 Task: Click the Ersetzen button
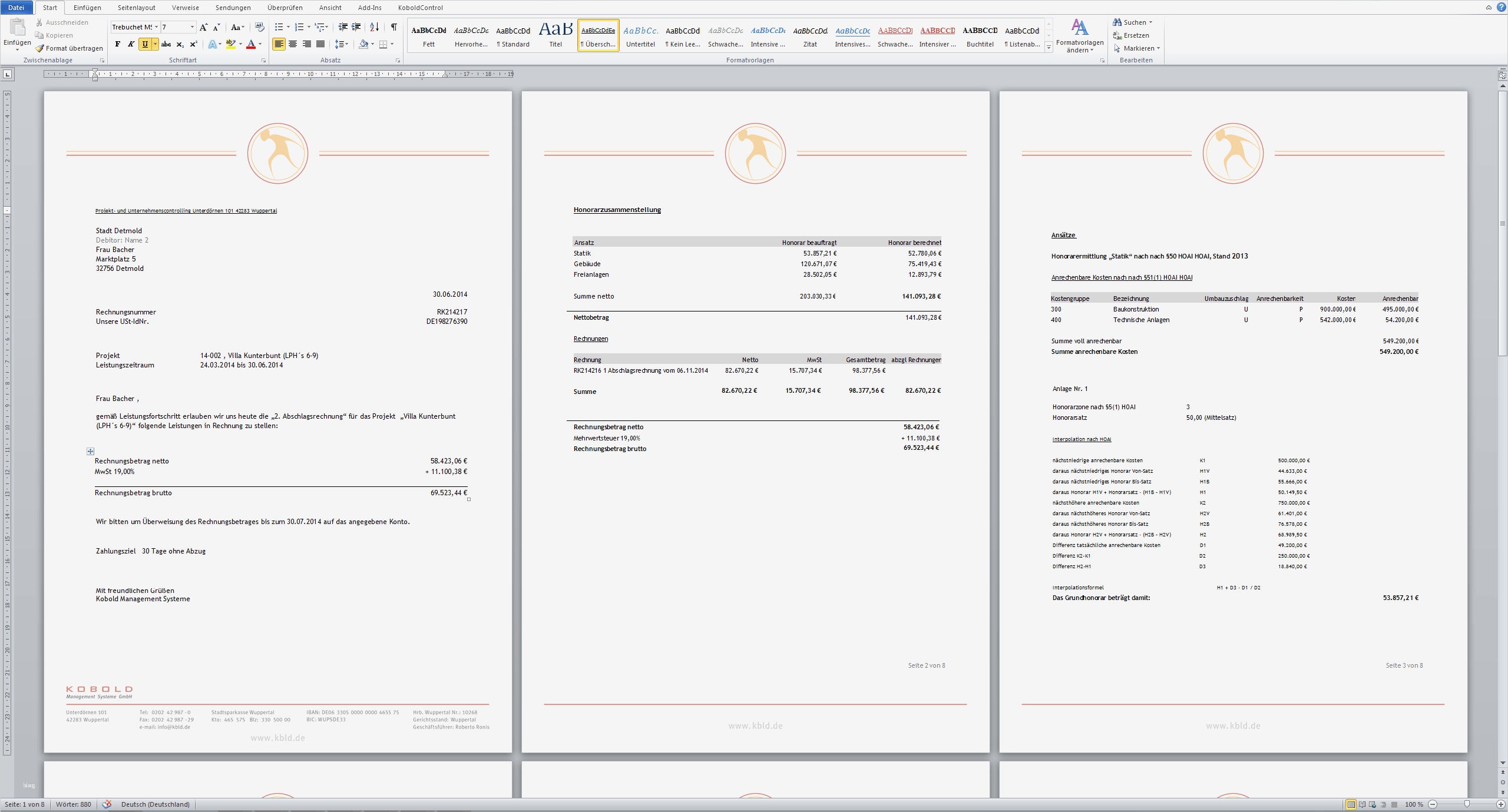coord(1136,35)
